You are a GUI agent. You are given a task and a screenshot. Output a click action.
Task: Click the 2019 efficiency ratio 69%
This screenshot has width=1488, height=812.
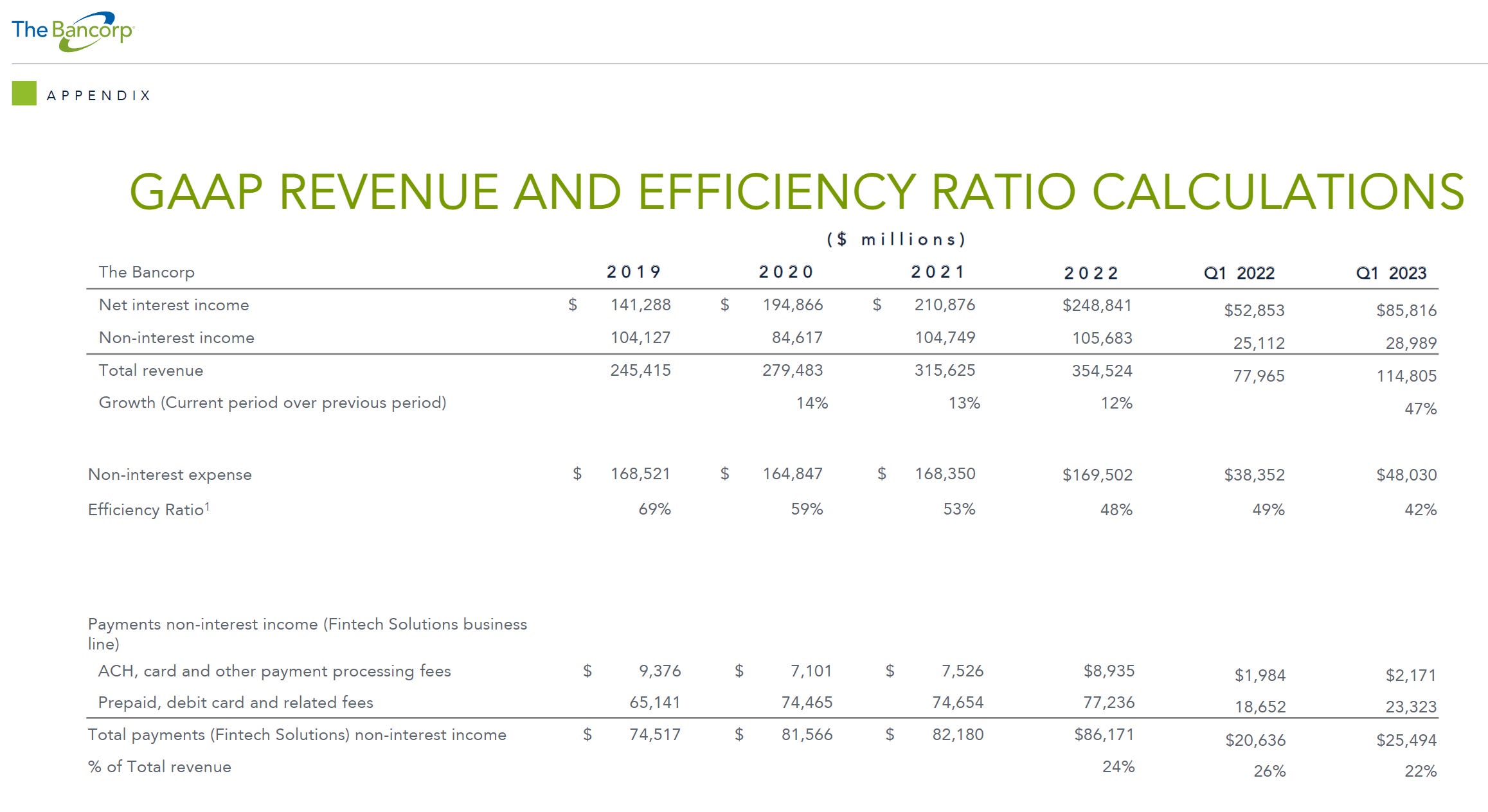(x=654, y=509)
